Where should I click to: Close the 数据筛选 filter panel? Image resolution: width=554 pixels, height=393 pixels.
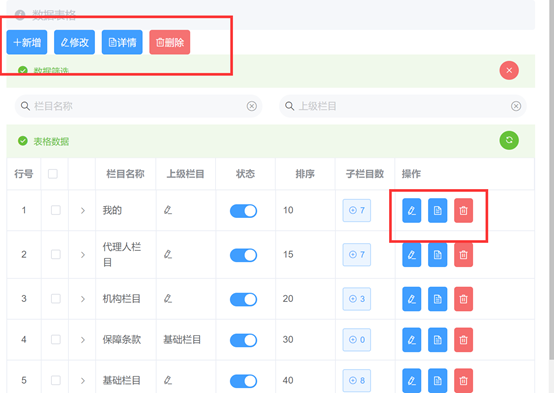pos(509,70)
